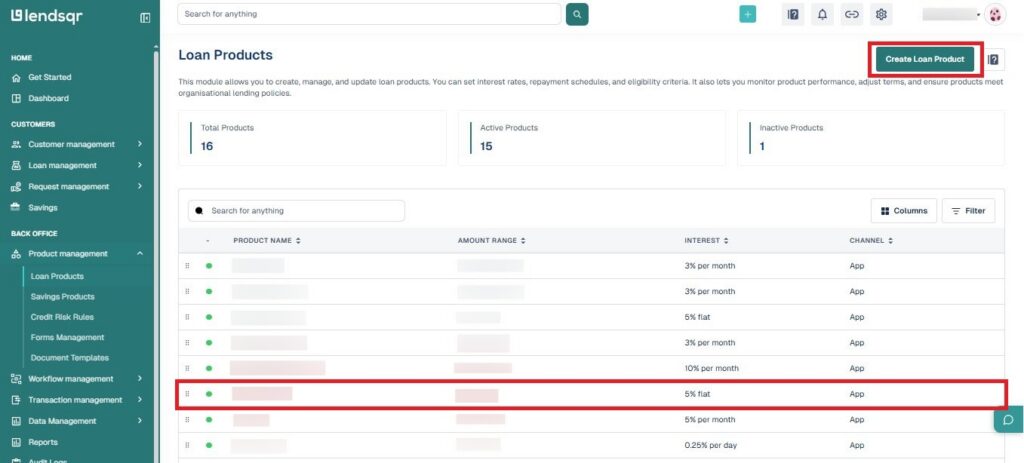The image size is (1024, 463).
Task: Click the Reports icon in sidebar
Action: point(16,442)
